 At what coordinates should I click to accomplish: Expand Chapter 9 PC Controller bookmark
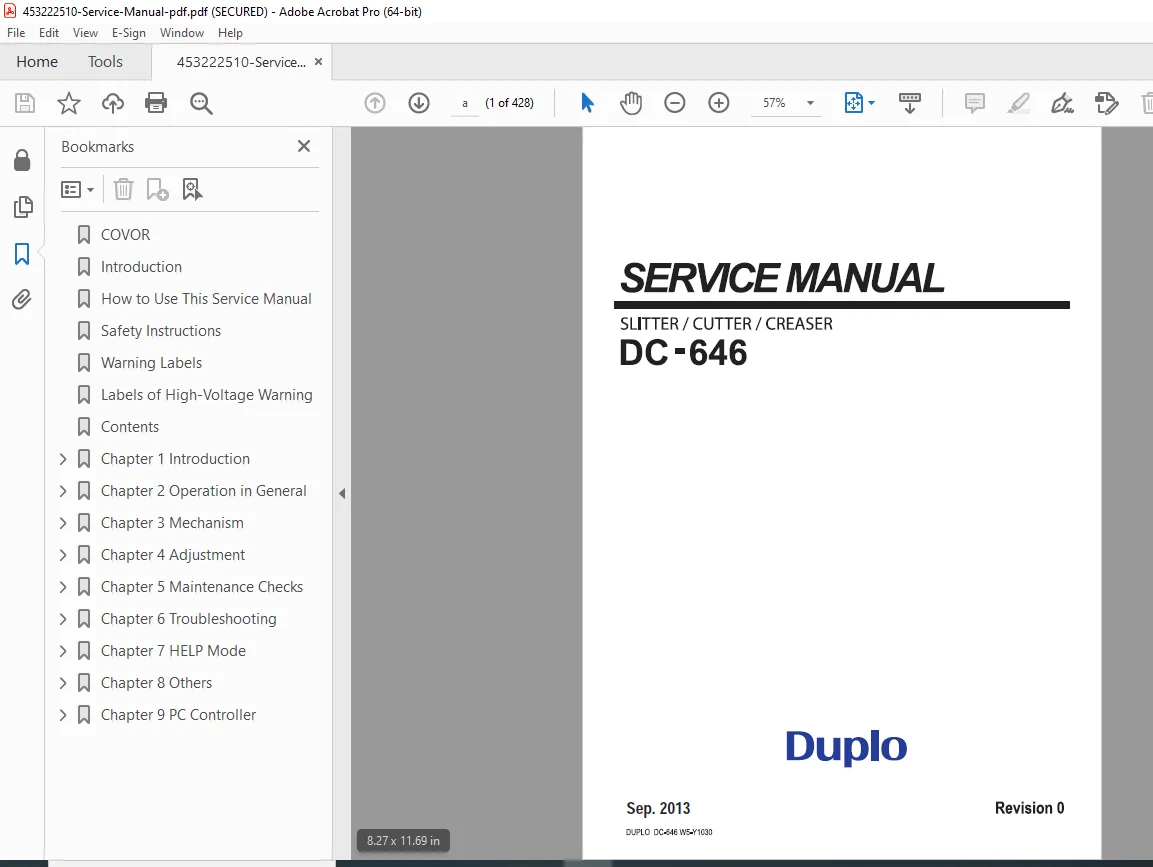tap(63, 715)
